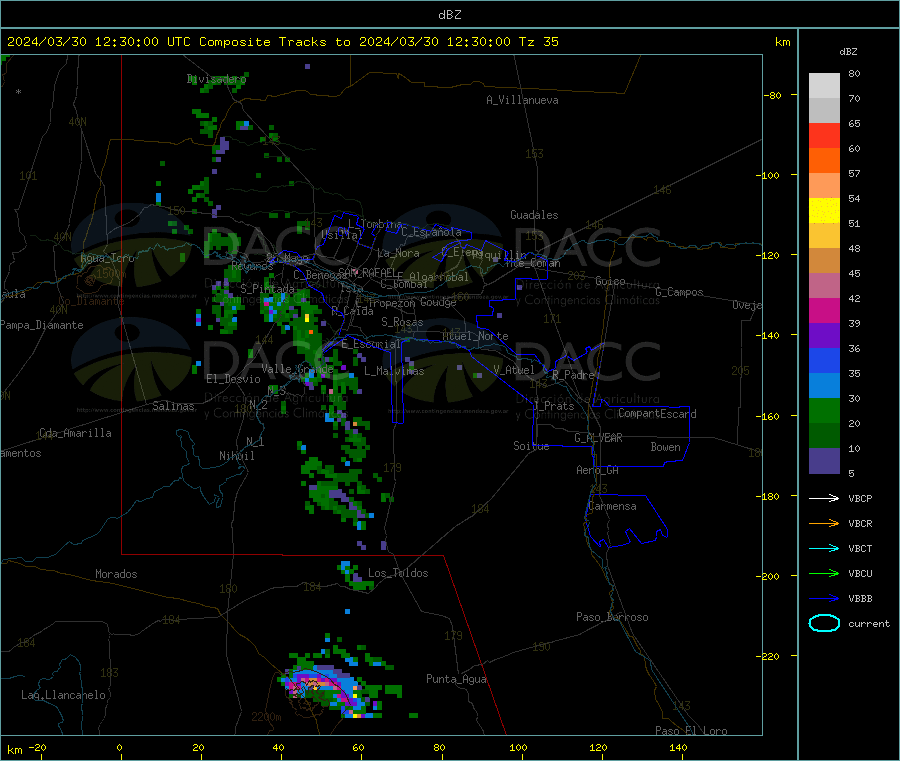Click the Morados map label
900x761 pixels.
(x=116, y=574)
